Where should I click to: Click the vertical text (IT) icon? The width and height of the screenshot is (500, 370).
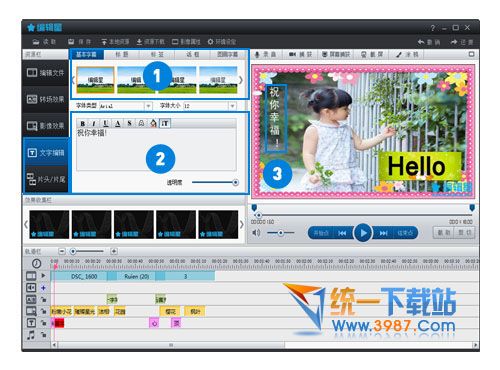[165, 124]
